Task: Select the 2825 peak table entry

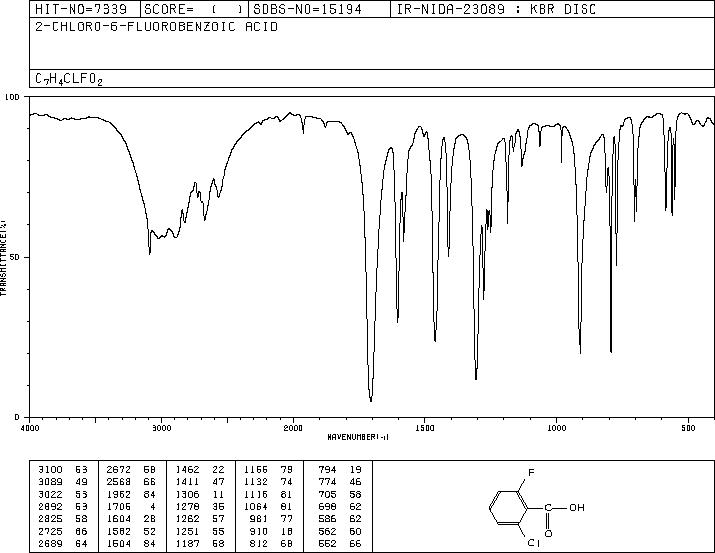Action: coord(62,519)
